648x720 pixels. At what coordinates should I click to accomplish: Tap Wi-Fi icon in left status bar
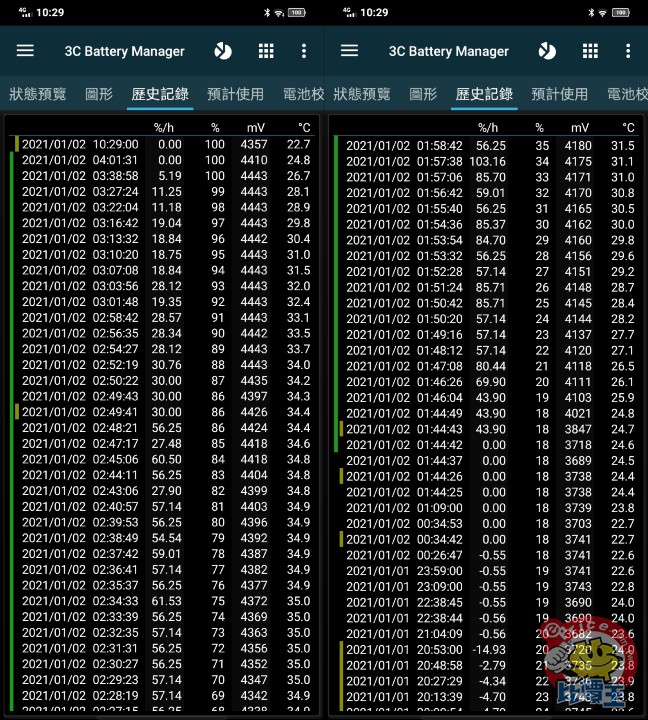pyautogui.click(x=279, y=13)
